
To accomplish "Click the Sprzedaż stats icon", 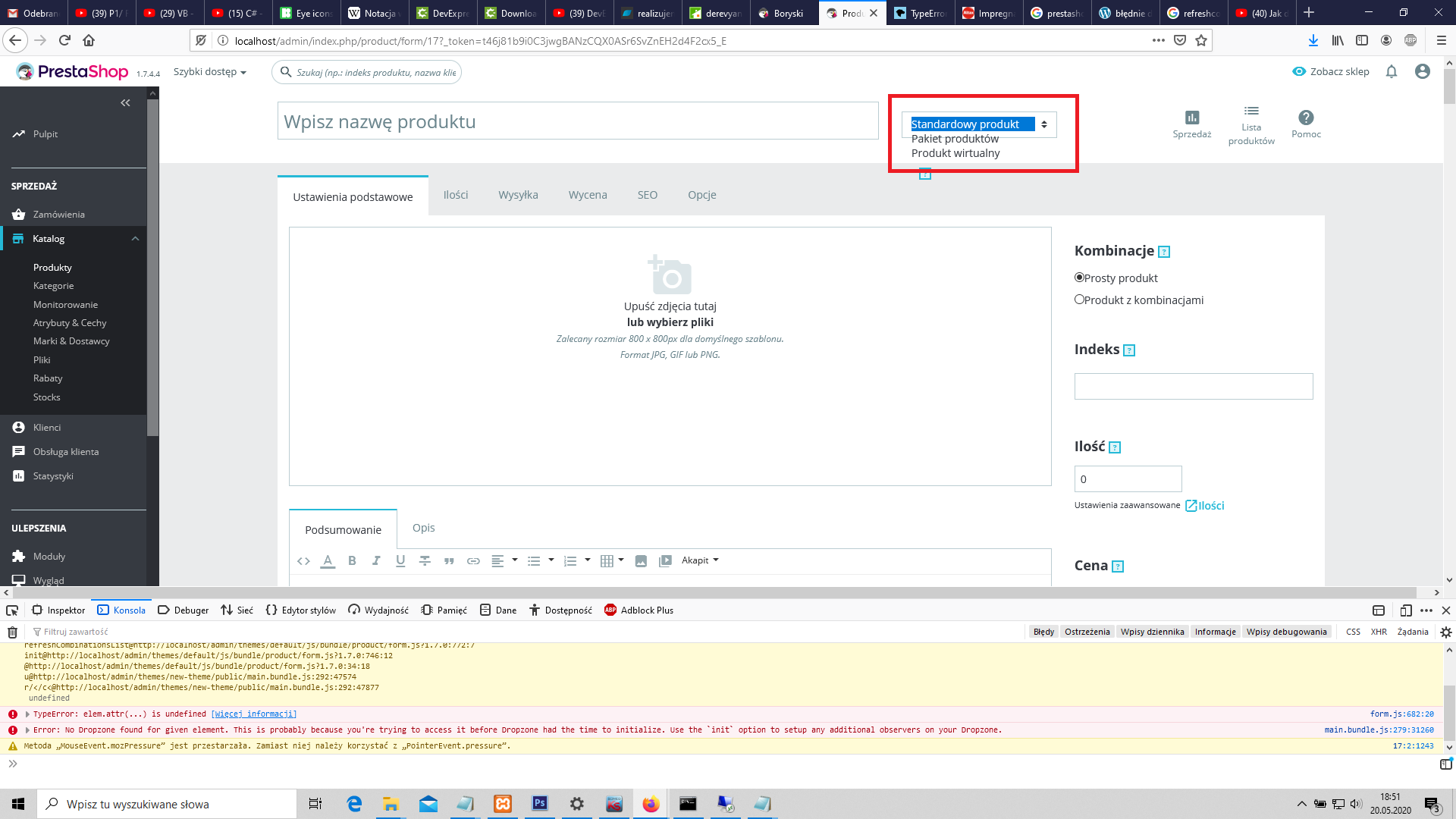I will (x=1191, y=118).
